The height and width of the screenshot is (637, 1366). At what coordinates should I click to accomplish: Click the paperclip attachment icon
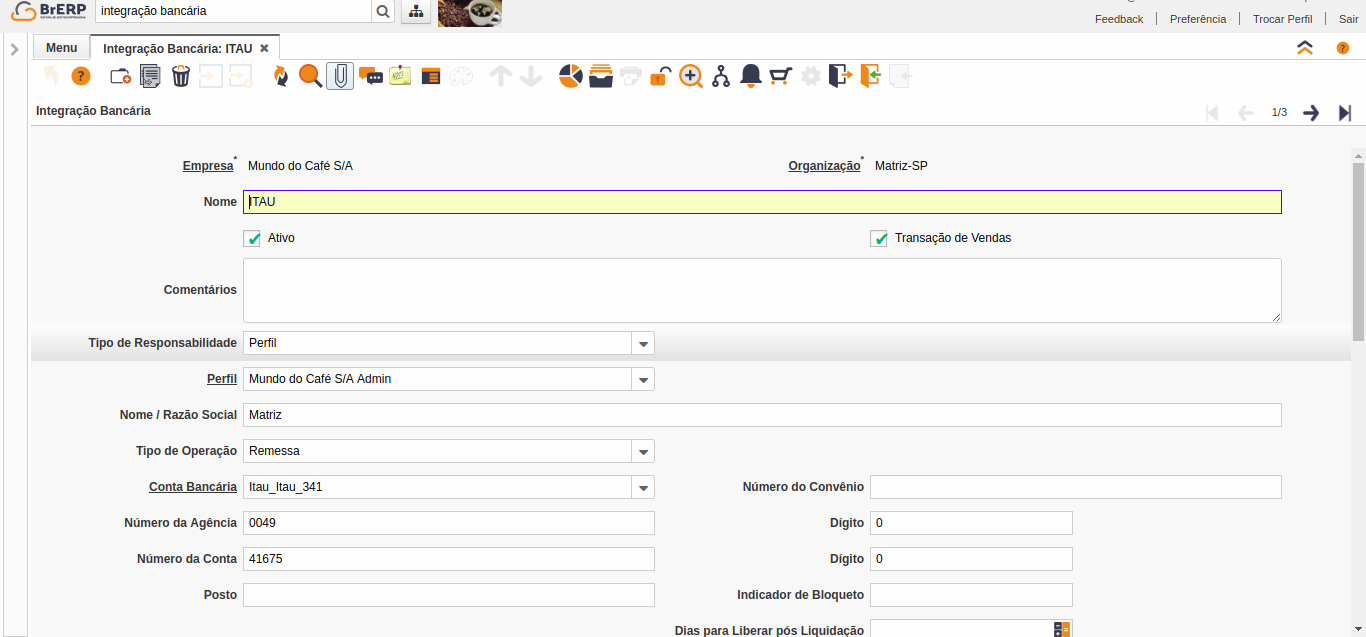[x=340, y=76]
